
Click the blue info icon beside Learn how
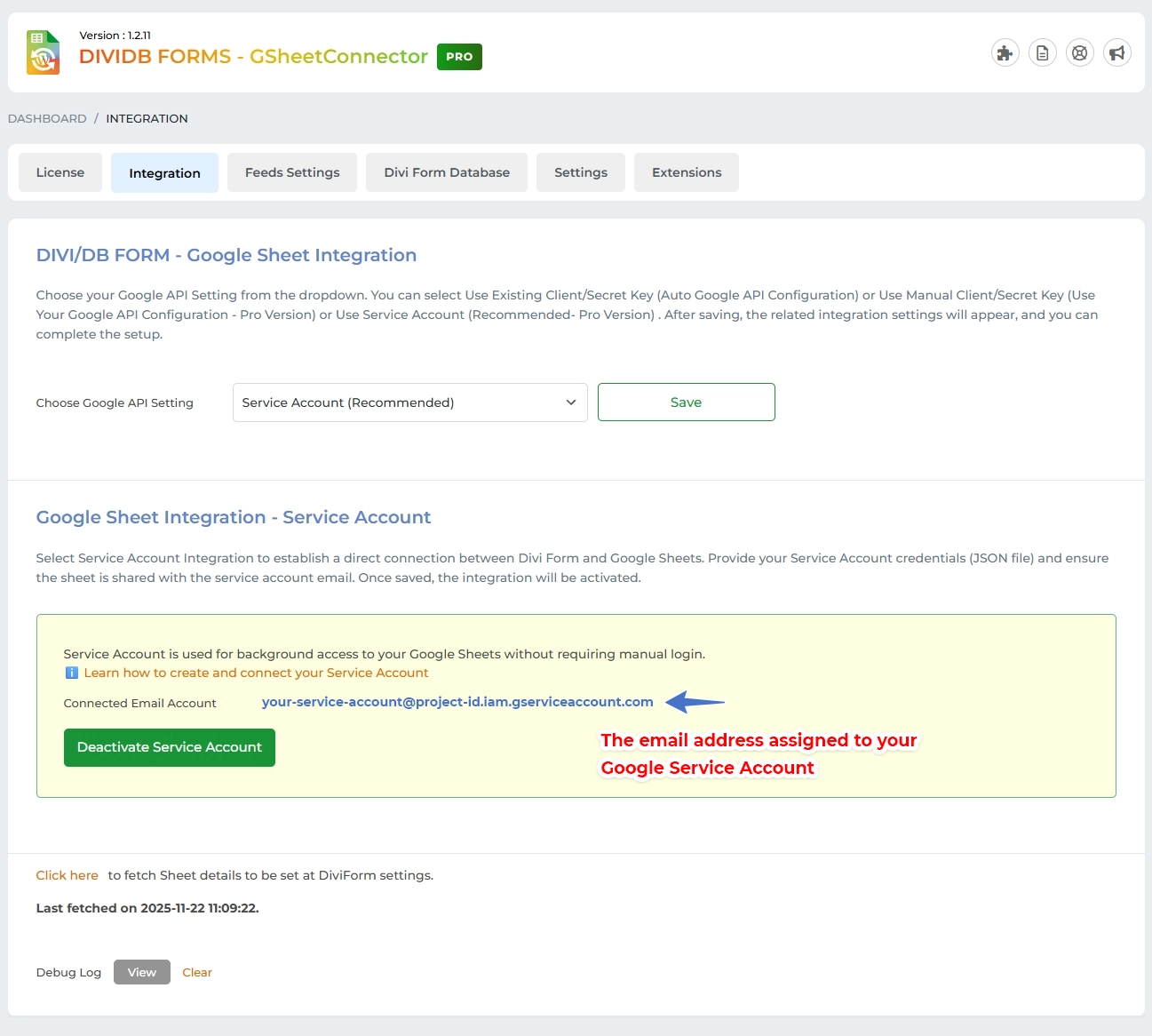click(72, 673)
